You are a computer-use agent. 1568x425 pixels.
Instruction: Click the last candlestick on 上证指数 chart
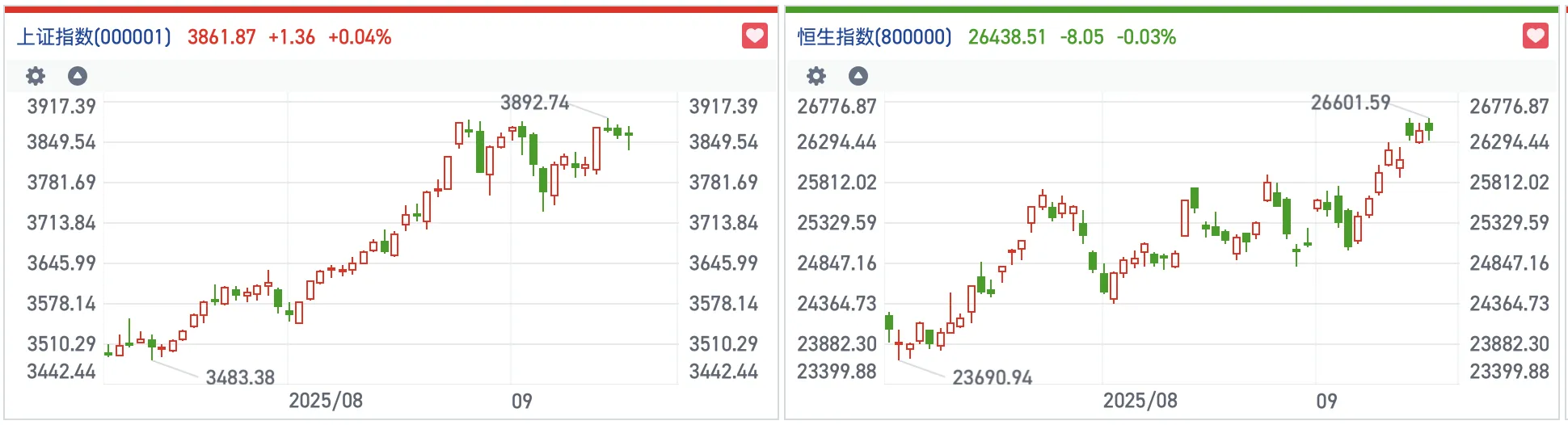[629, 135]
